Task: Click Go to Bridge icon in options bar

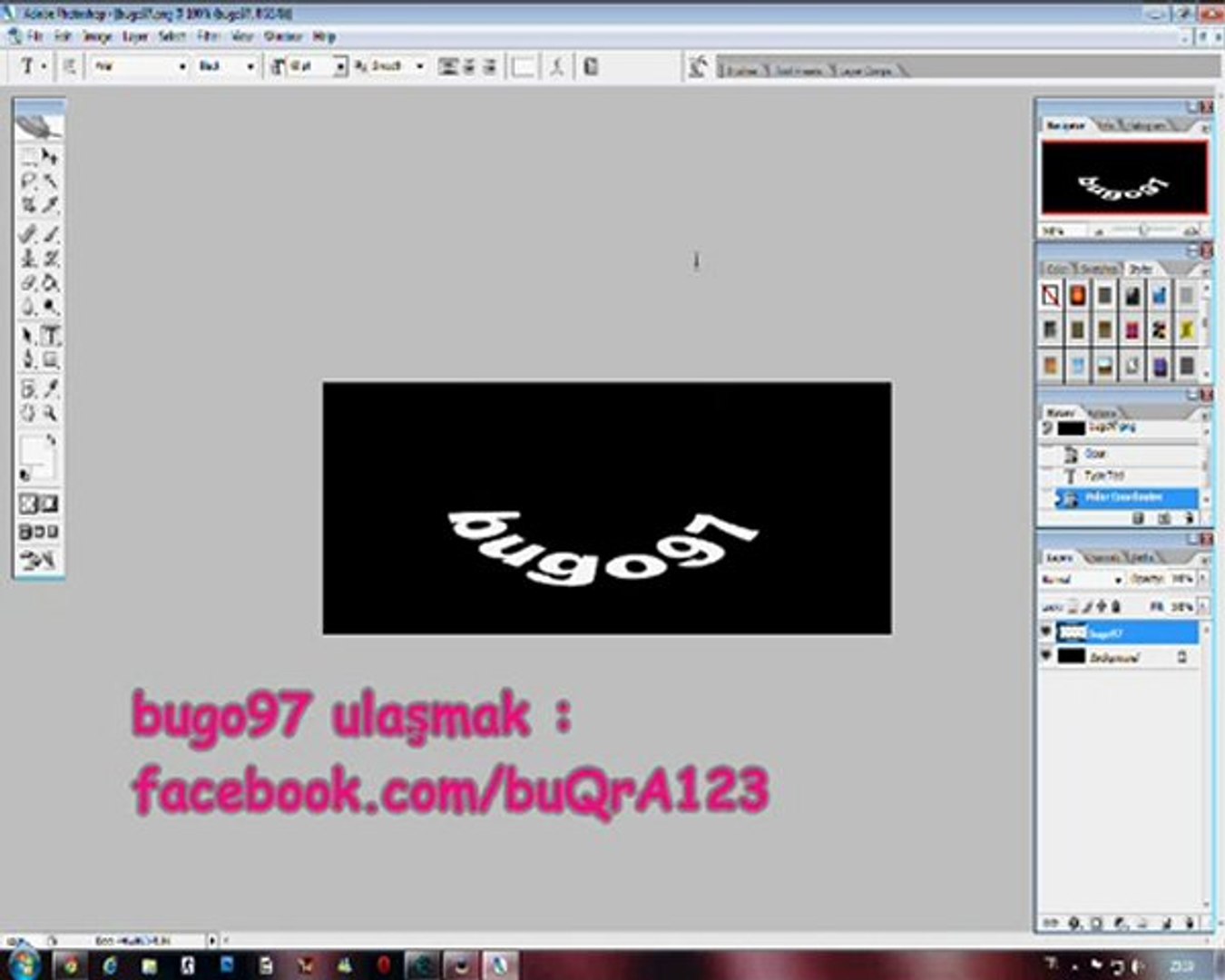Action: tap(698, 66)
